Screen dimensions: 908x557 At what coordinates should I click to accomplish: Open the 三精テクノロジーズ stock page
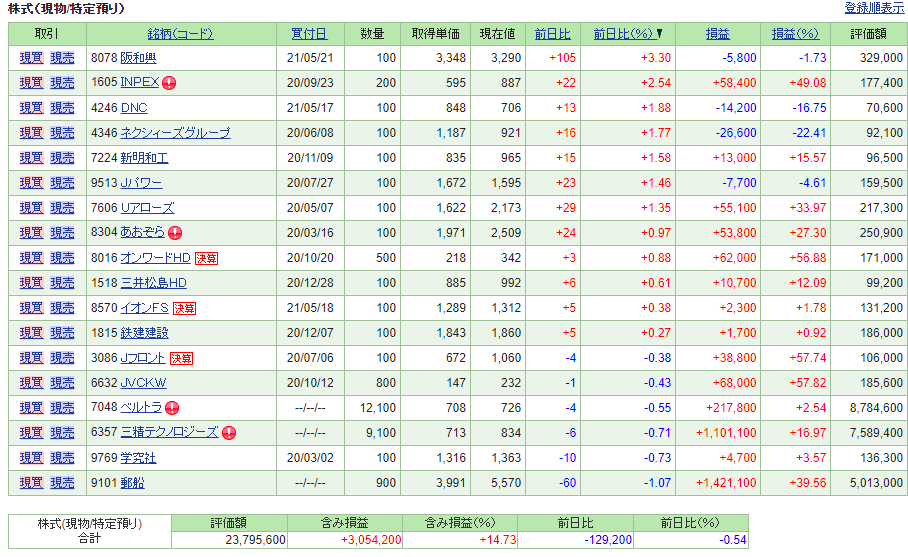tap(170, 433)
